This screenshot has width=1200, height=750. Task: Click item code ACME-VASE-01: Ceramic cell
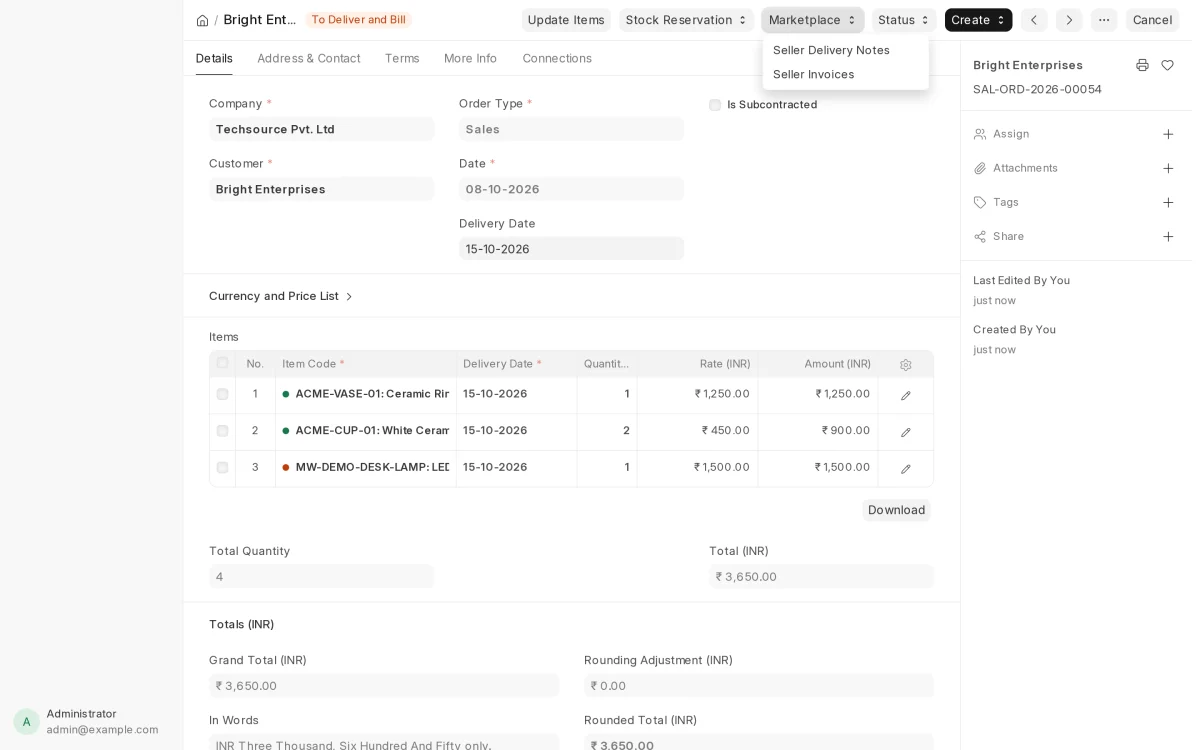coord(366,394)
